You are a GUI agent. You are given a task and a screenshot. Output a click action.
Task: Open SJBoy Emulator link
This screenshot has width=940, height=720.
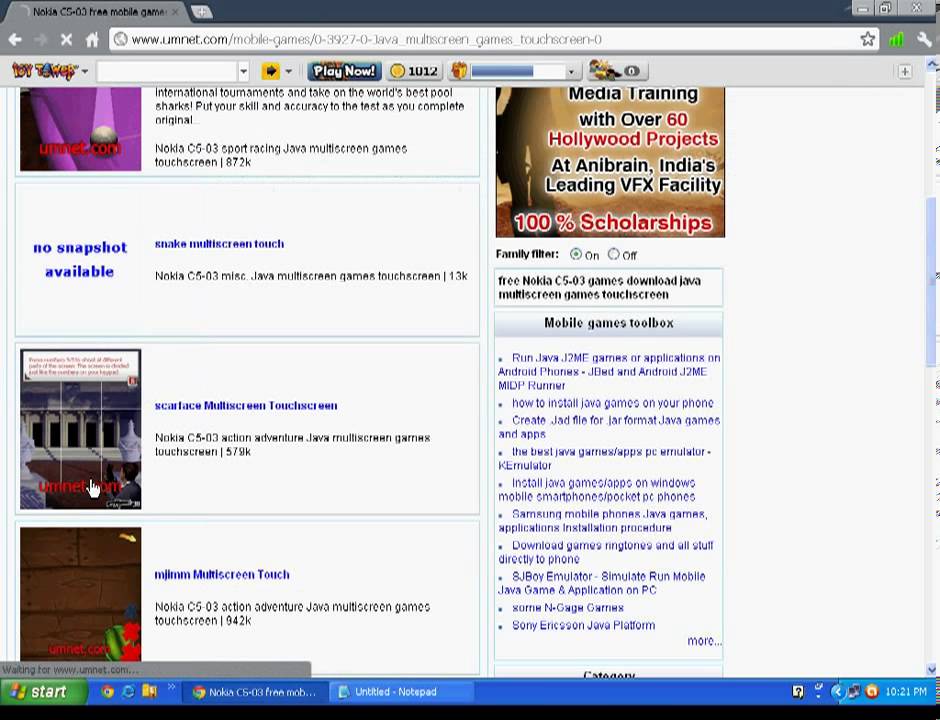click(602, 583)
